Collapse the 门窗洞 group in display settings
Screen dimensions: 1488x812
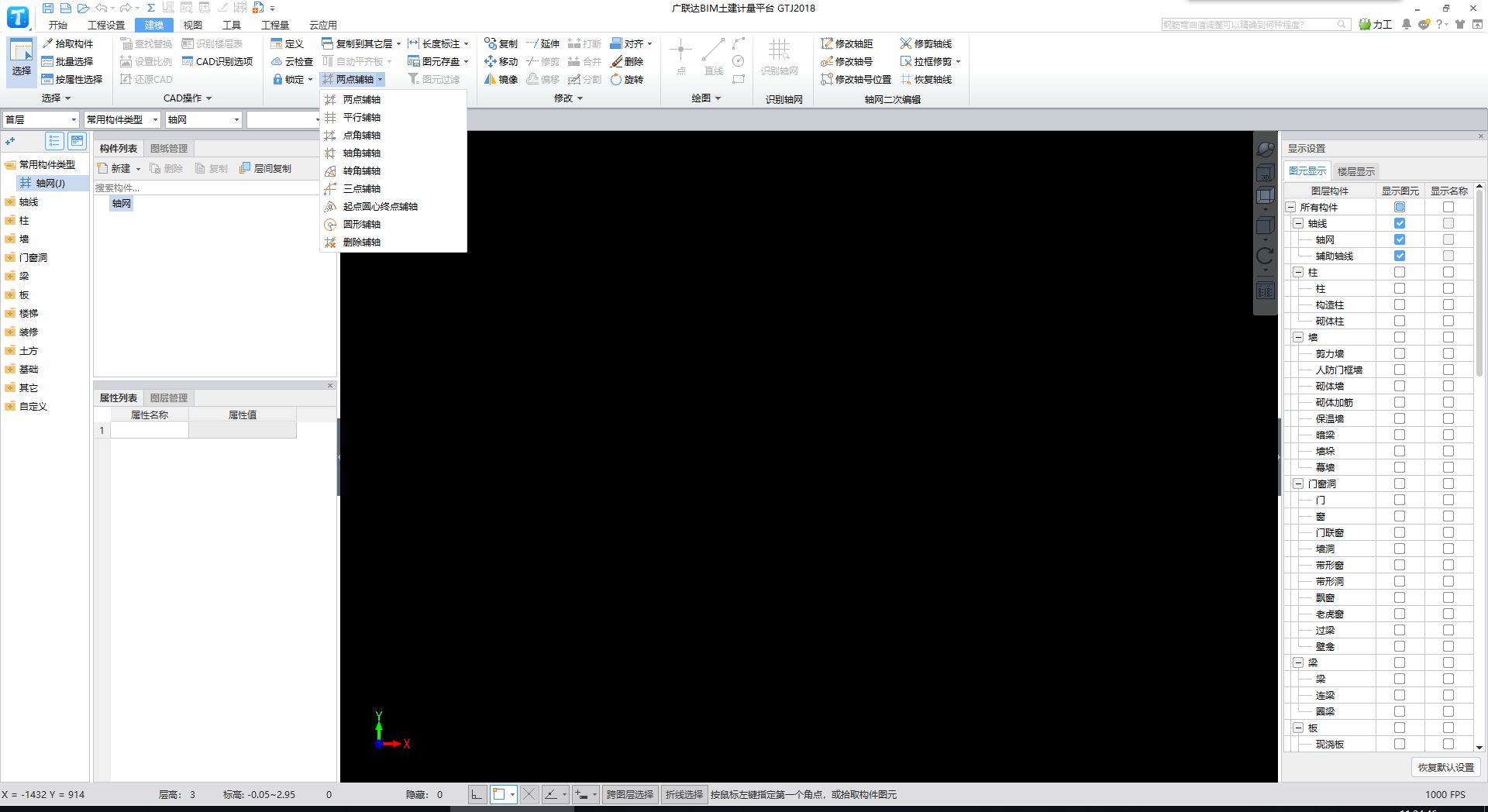click(1298, 483)
